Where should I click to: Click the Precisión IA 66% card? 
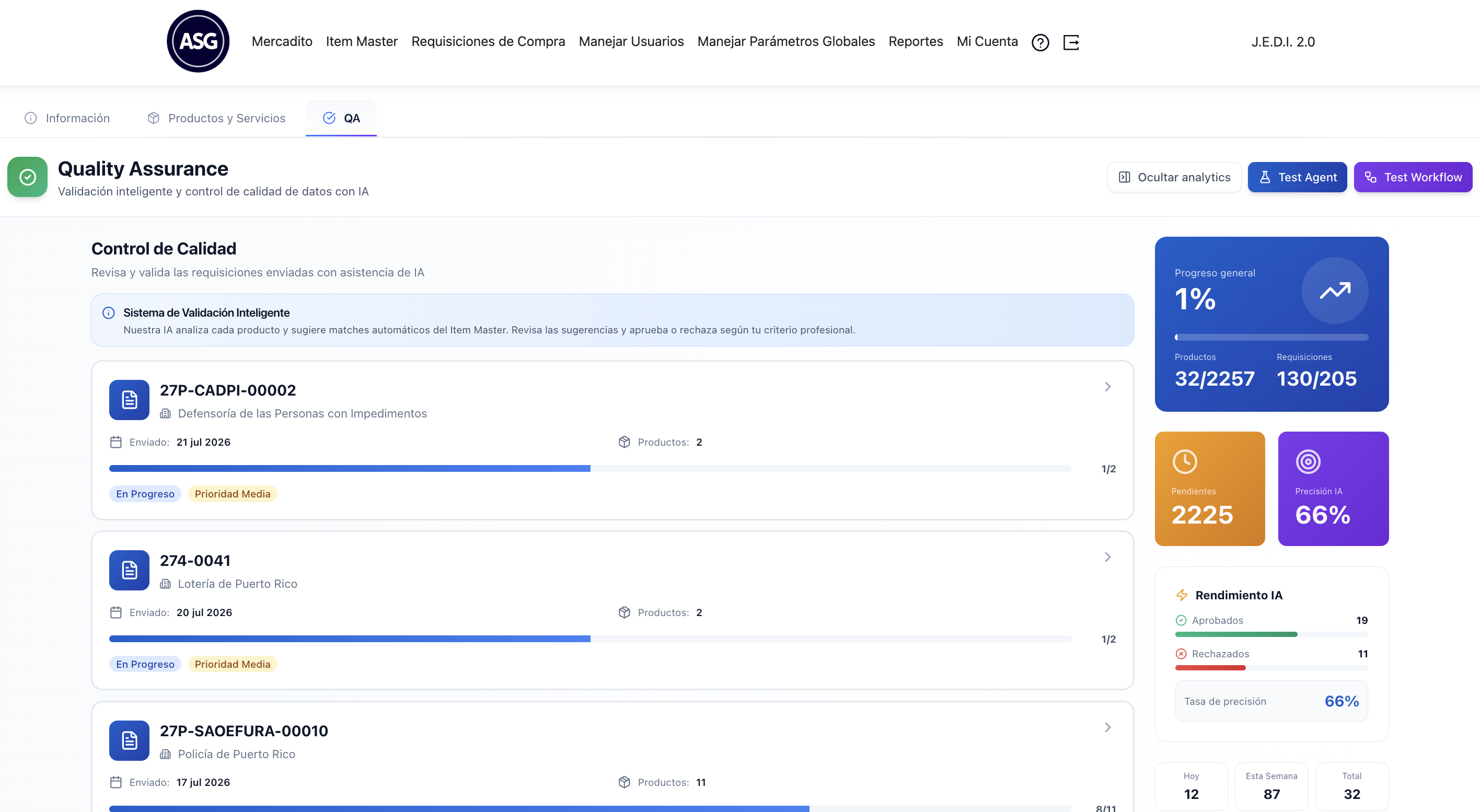(1333, 489)
